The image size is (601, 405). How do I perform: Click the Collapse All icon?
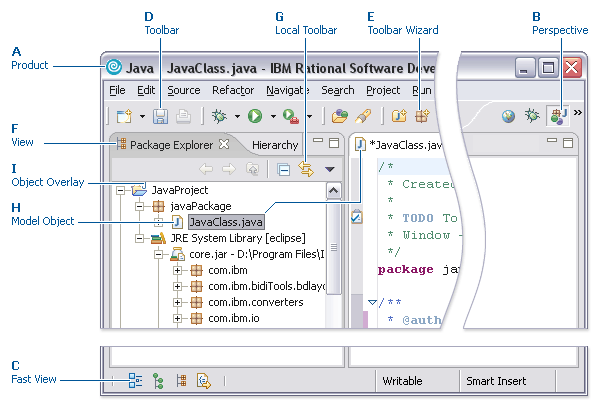click(284, 169)
